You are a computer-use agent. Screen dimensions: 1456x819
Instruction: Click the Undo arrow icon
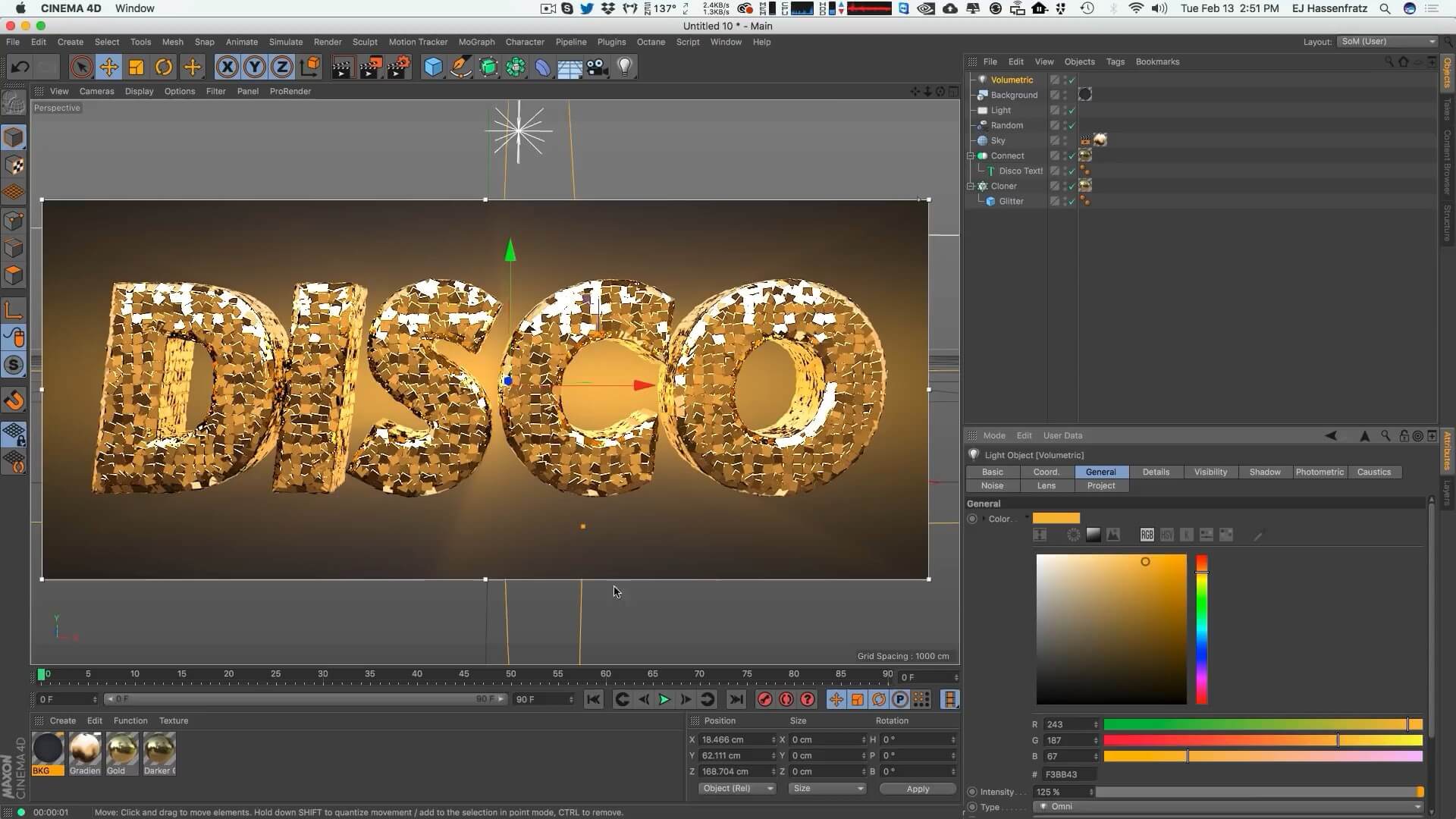(x=20, y=67)
